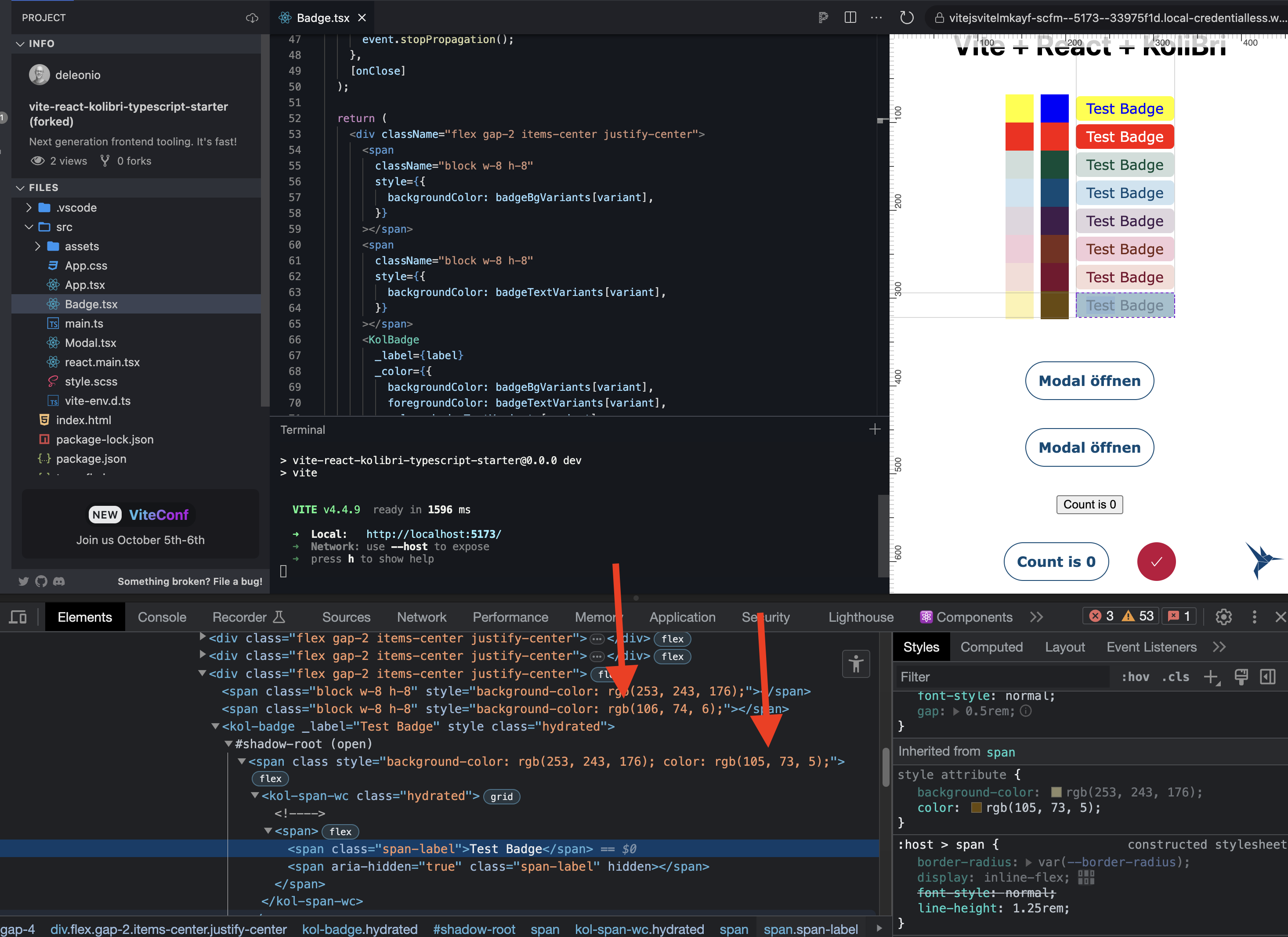Collapse the #shadow-root node in Elements

click(x=229, y=744)
